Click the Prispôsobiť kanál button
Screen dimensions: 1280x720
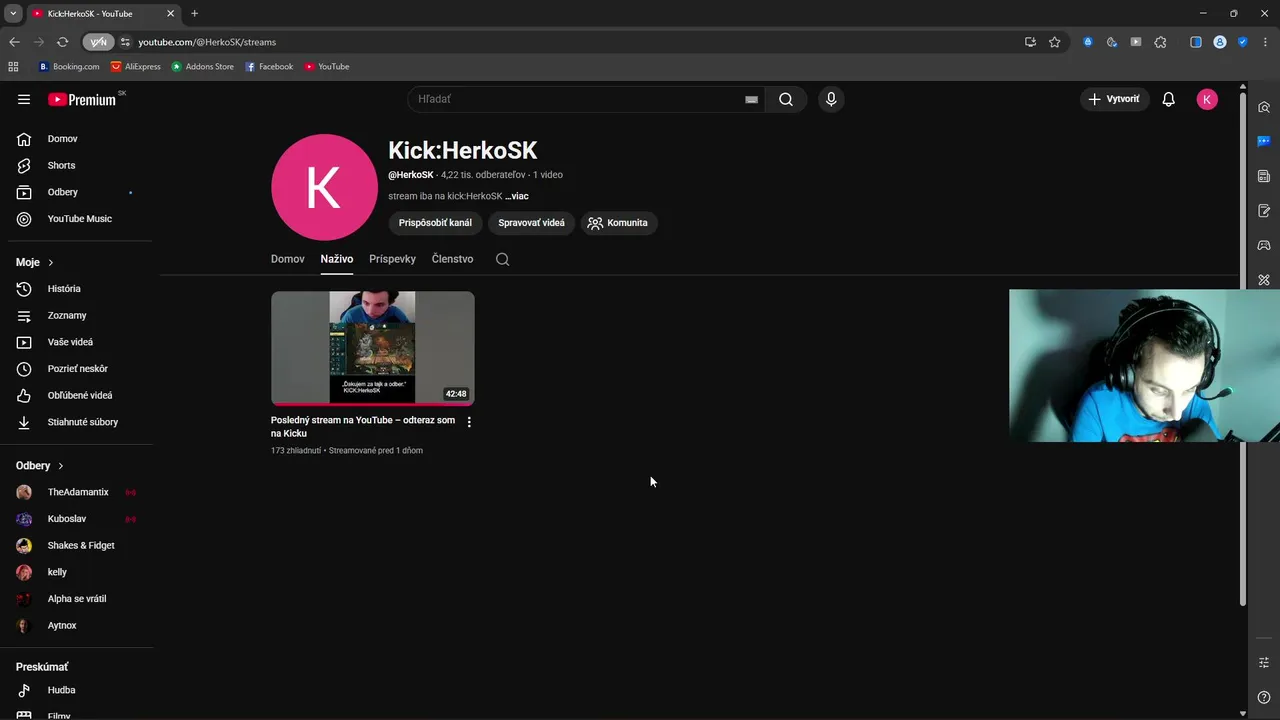click(x=435, y=223)
